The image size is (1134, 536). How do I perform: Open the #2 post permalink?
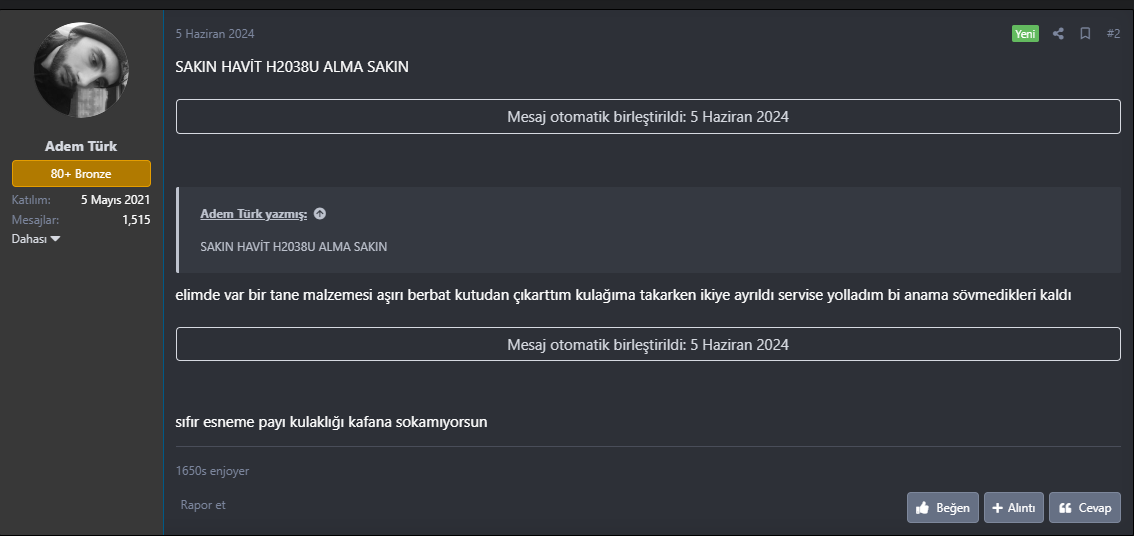pos(1113,34)
